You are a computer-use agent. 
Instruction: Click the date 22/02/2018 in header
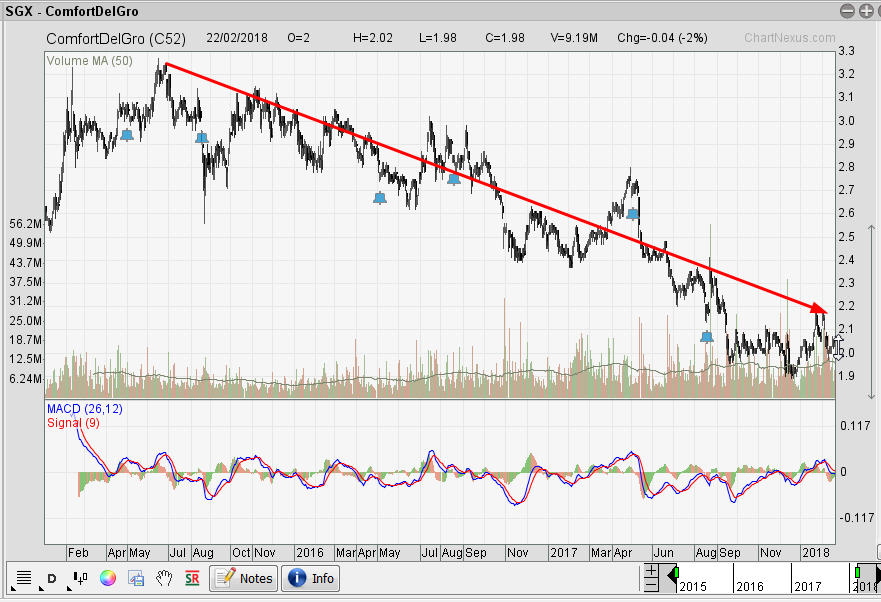pos(237,38)
